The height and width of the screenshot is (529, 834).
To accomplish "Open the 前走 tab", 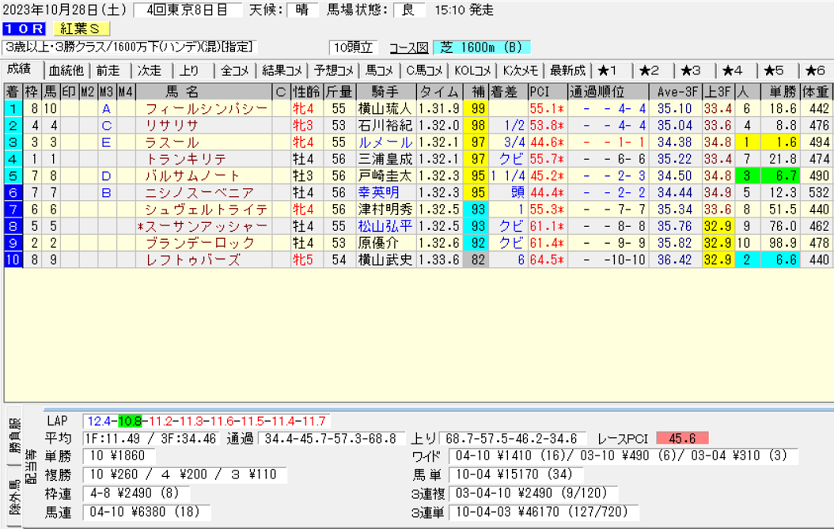I will click(x=108, y=70).
